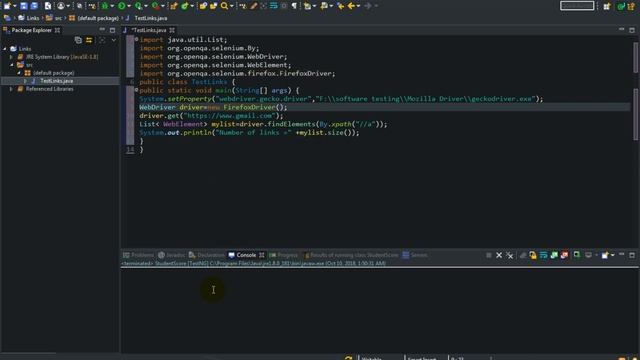This screenshot has height=360, width=640.
Task: Switch to the Problems tab
Action: point(138,255)
